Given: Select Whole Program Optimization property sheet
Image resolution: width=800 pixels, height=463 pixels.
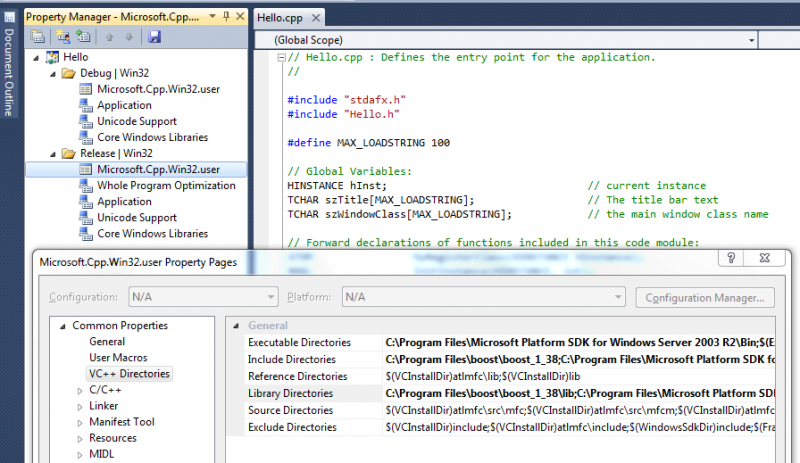Looking at the screenshot, I should [166, 185].
